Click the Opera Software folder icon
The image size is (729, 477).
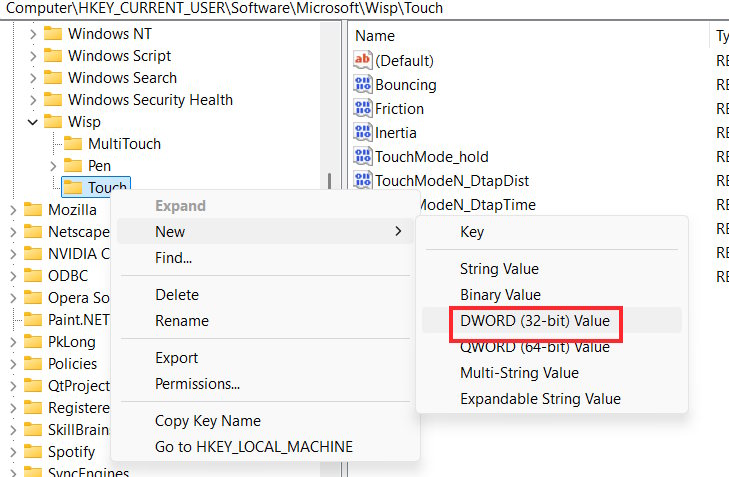(33, 298)
